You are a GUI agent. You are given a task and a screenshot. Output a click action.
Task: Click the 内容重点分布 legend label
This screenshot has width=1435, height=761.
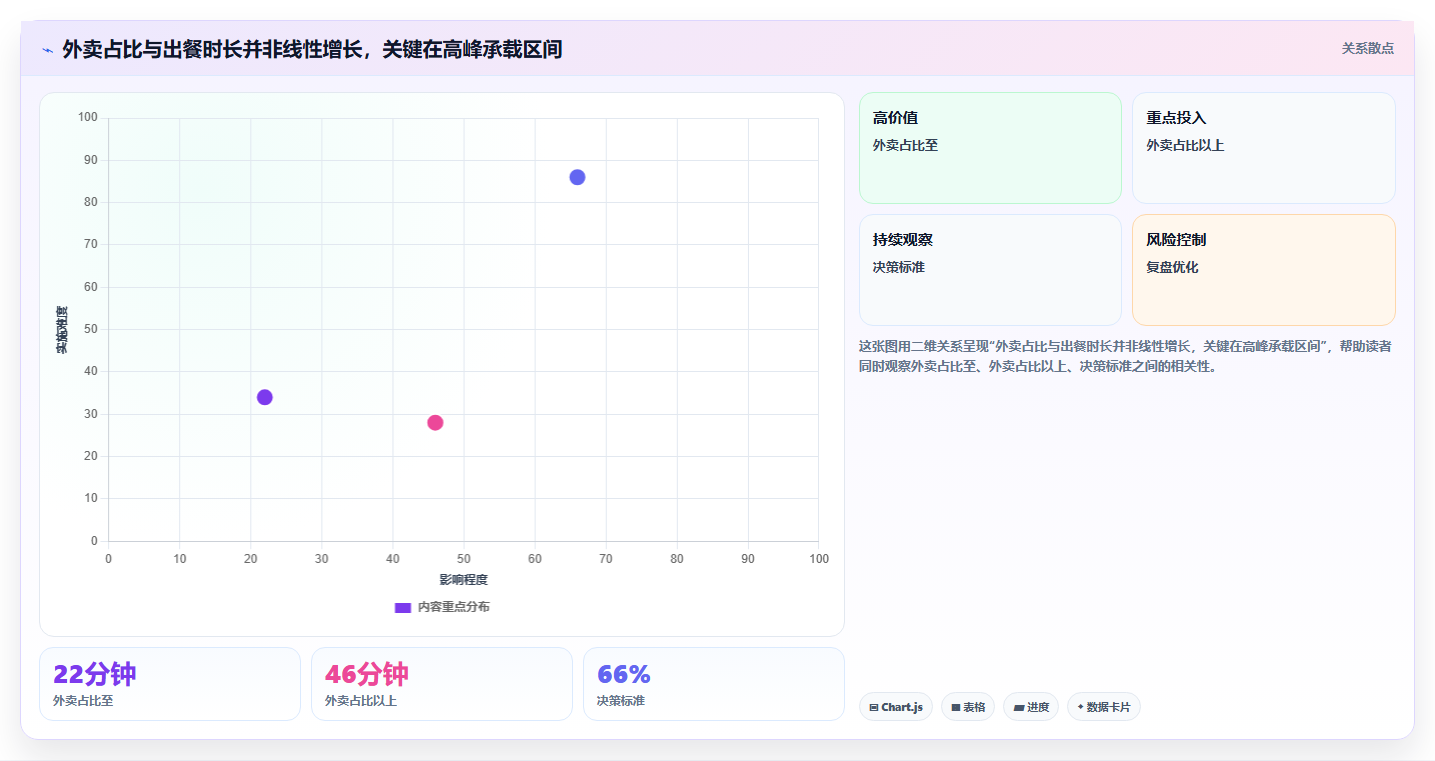pos(453,607)
